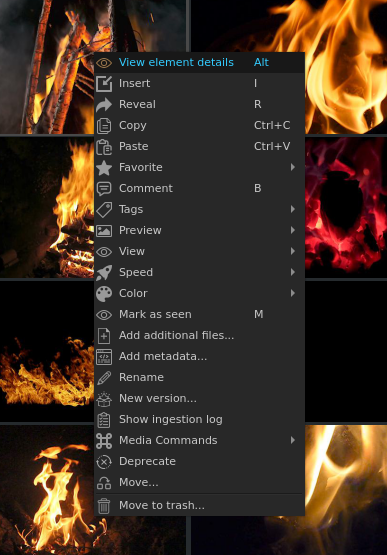Screen dimensions: 387x555
Task: Expand the View submenu arrow
Action: [x=292, y=251]
